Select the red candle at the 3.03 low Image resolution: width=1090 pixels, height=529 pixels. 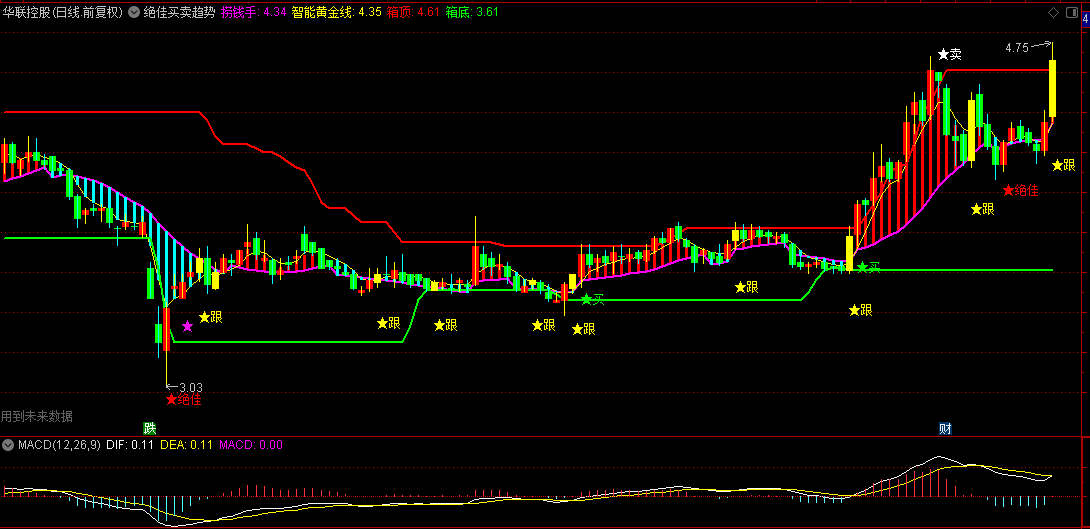167,329
